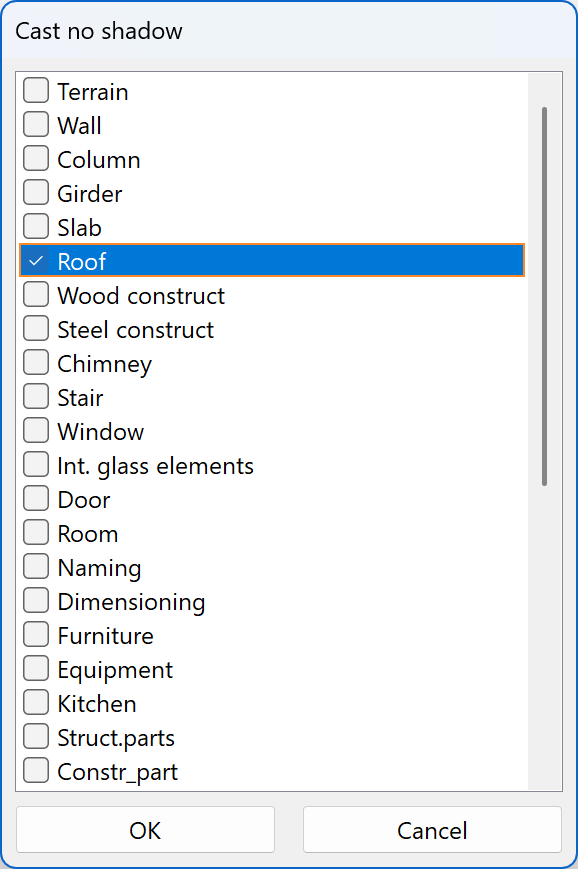Tick the Door checkbox
This screenshot has width=578, height=869.
35,498
